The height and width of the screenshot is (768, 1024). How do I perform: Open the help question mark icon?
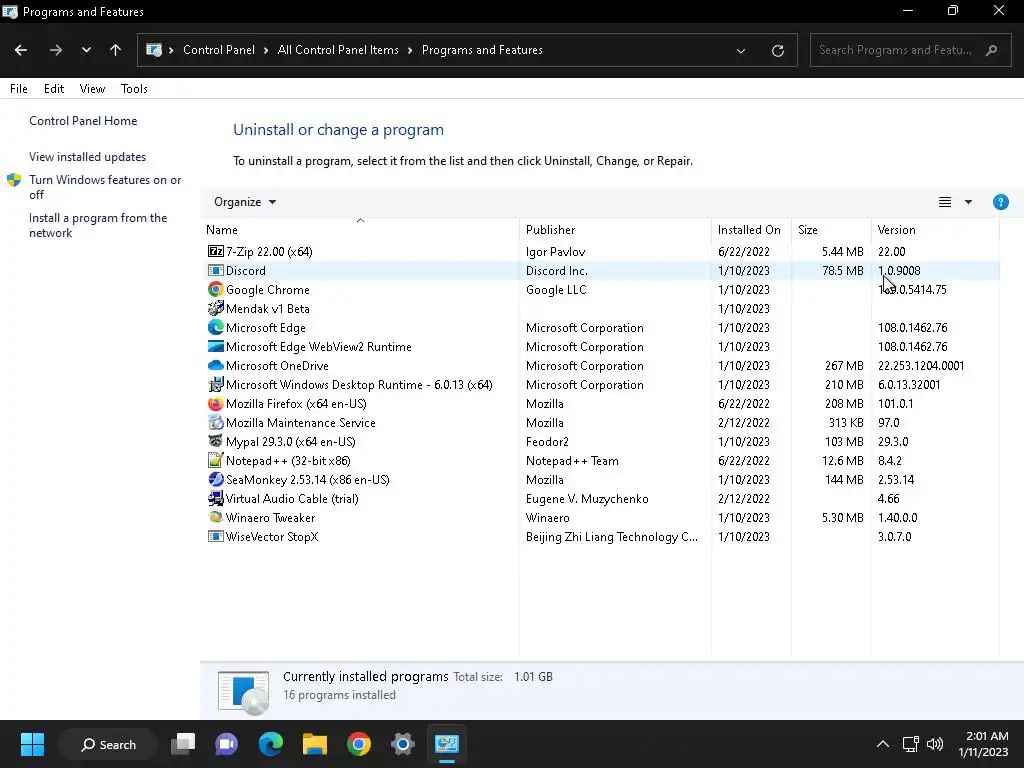coord(1000,202)
